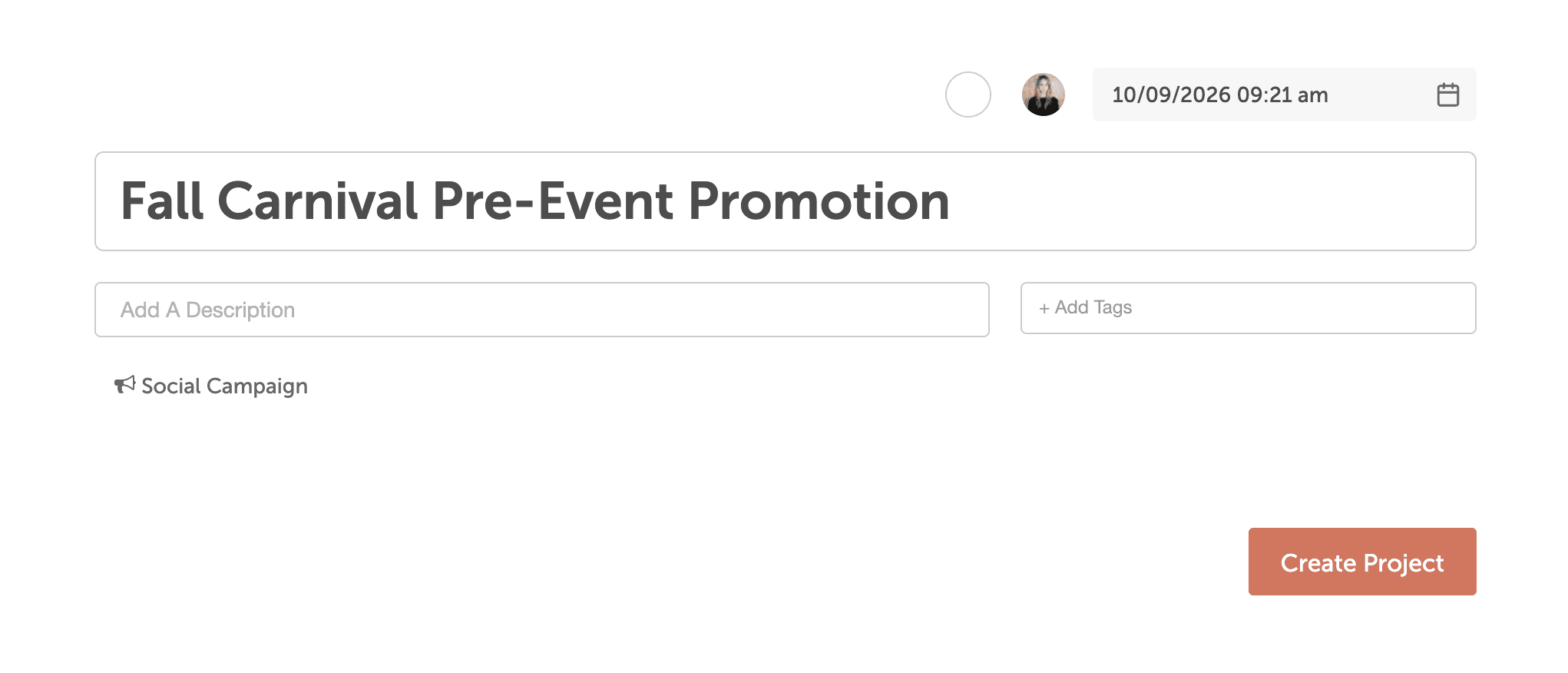
Task: Click the Add A Description field
Action: 541,310
